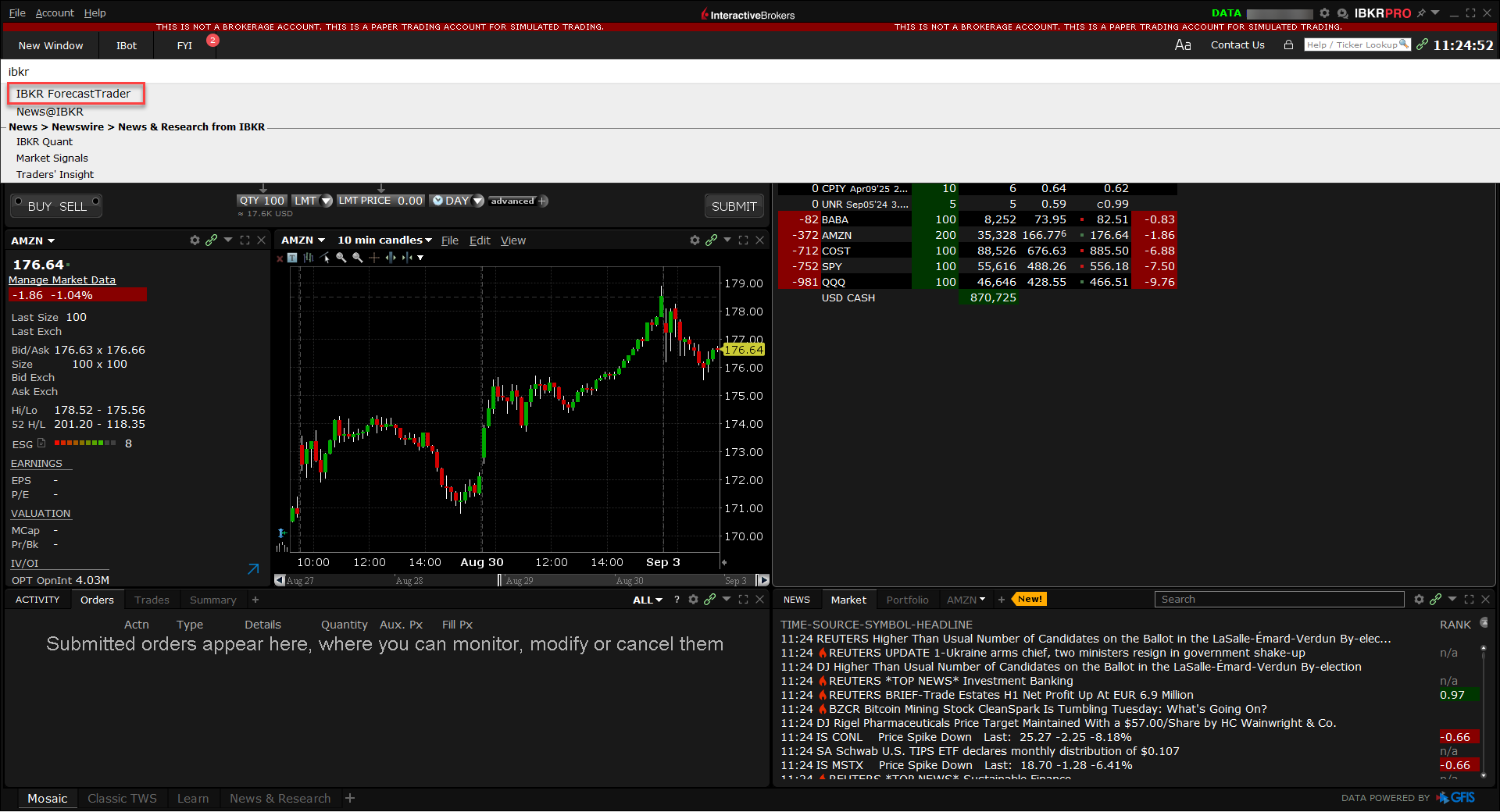Click the QTY 100 quantity field

262,201
